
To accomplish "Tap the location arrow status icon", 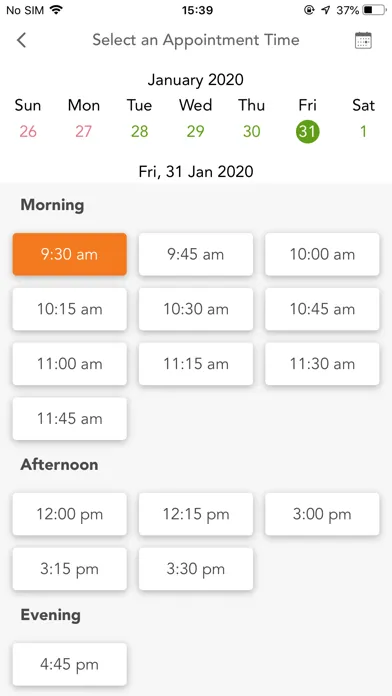I will [326, 10].
